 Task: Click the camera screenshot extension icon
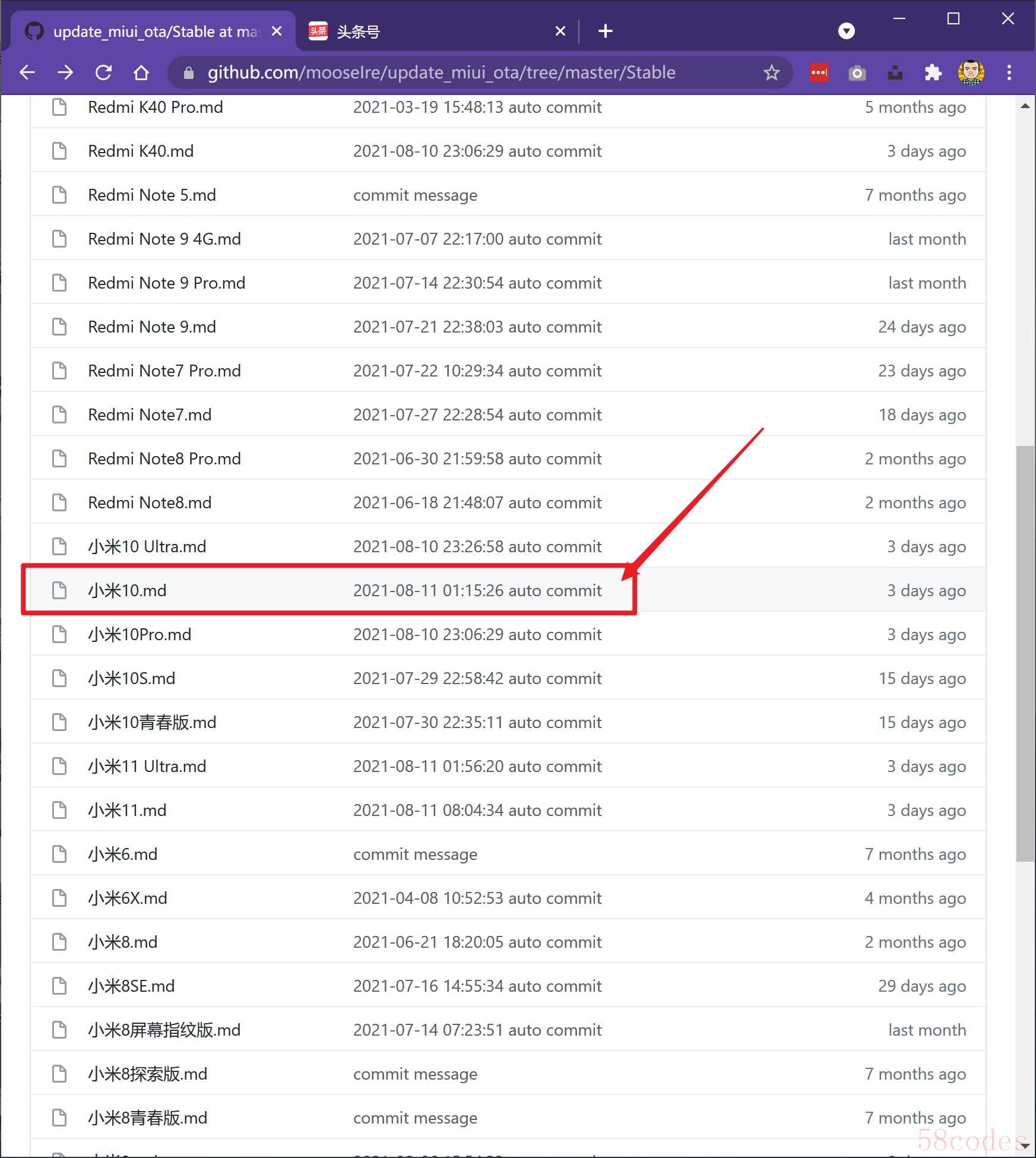coord(857,73)
